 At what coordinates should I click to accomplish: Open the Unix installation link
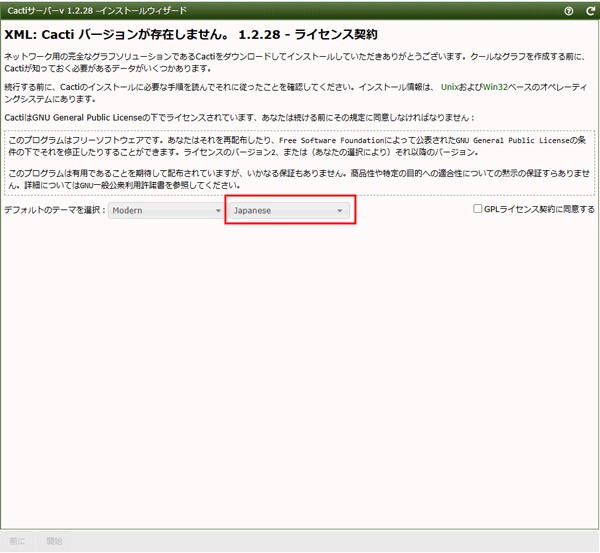pos(449,87)
